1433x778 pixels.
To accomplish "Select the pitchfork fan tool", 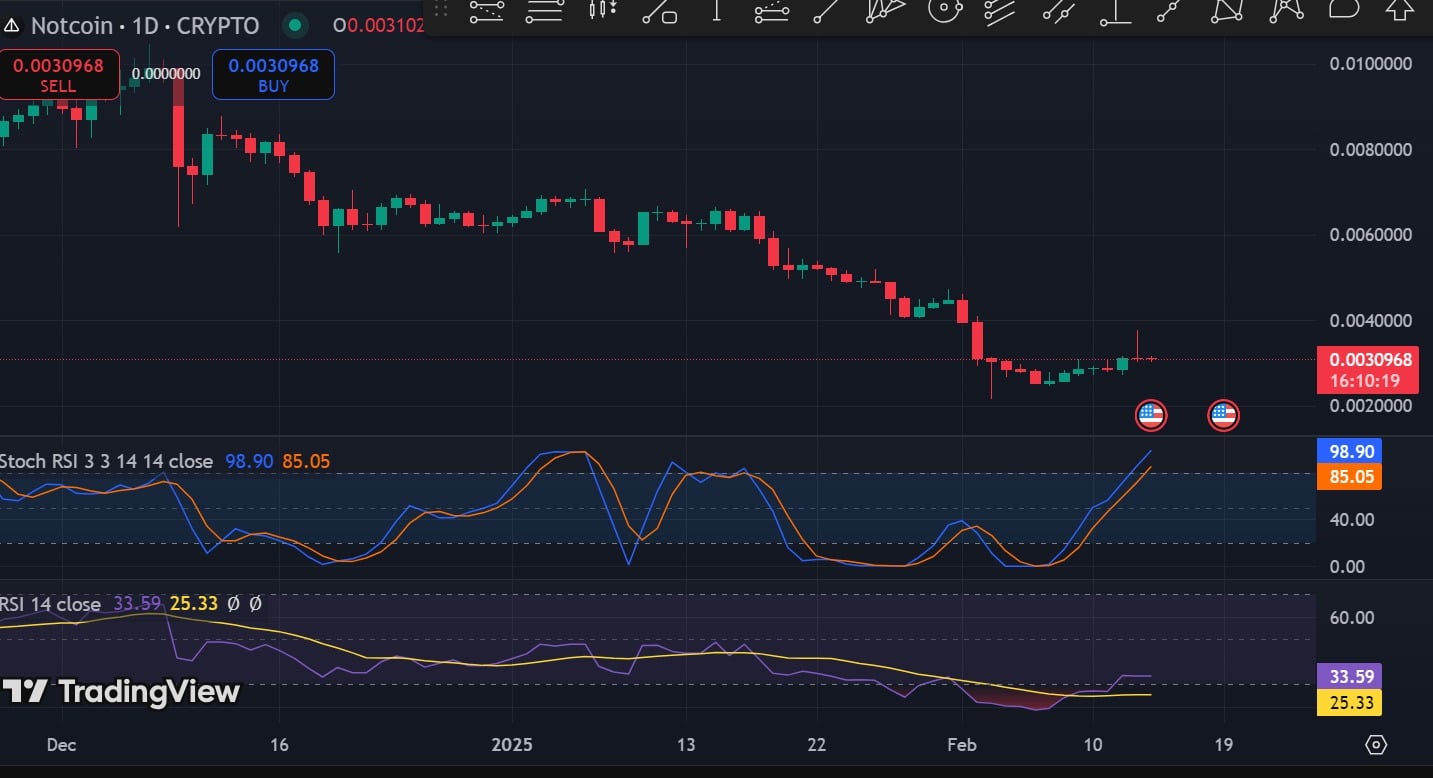I will (x=884, y=10).
